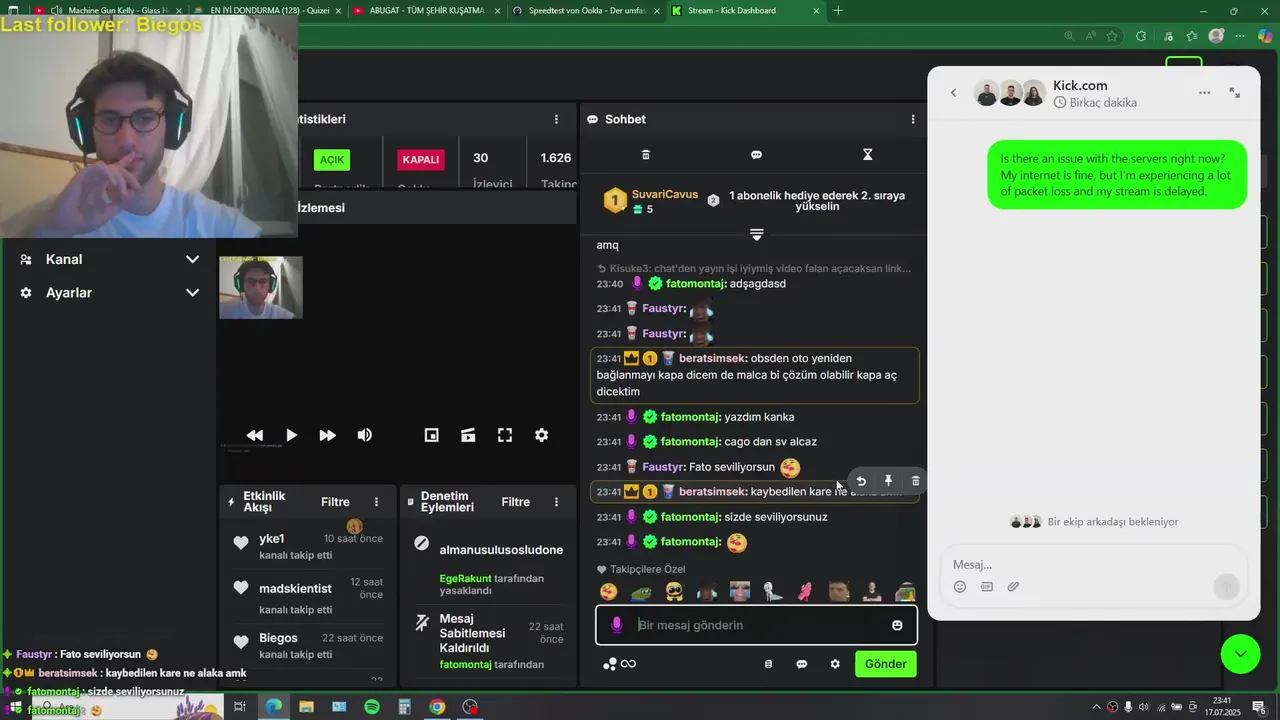Open chat settings gear beside Gönder
Viewport: 1280px width, 720px height.
pos(835,664)
